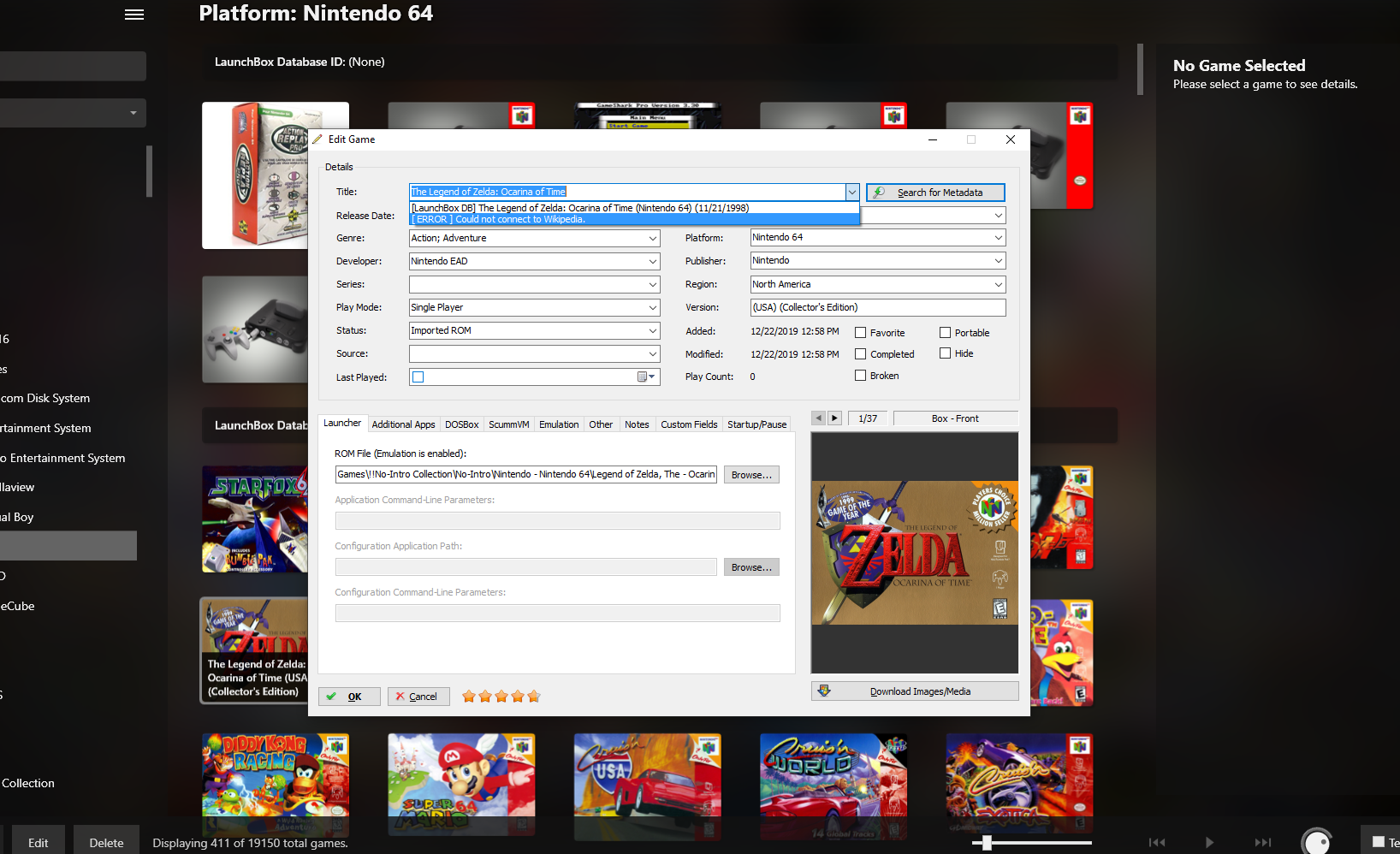1400x854 pixels.
Task: Switch to DOSBox tab
Action: click(x=461, y=424)
